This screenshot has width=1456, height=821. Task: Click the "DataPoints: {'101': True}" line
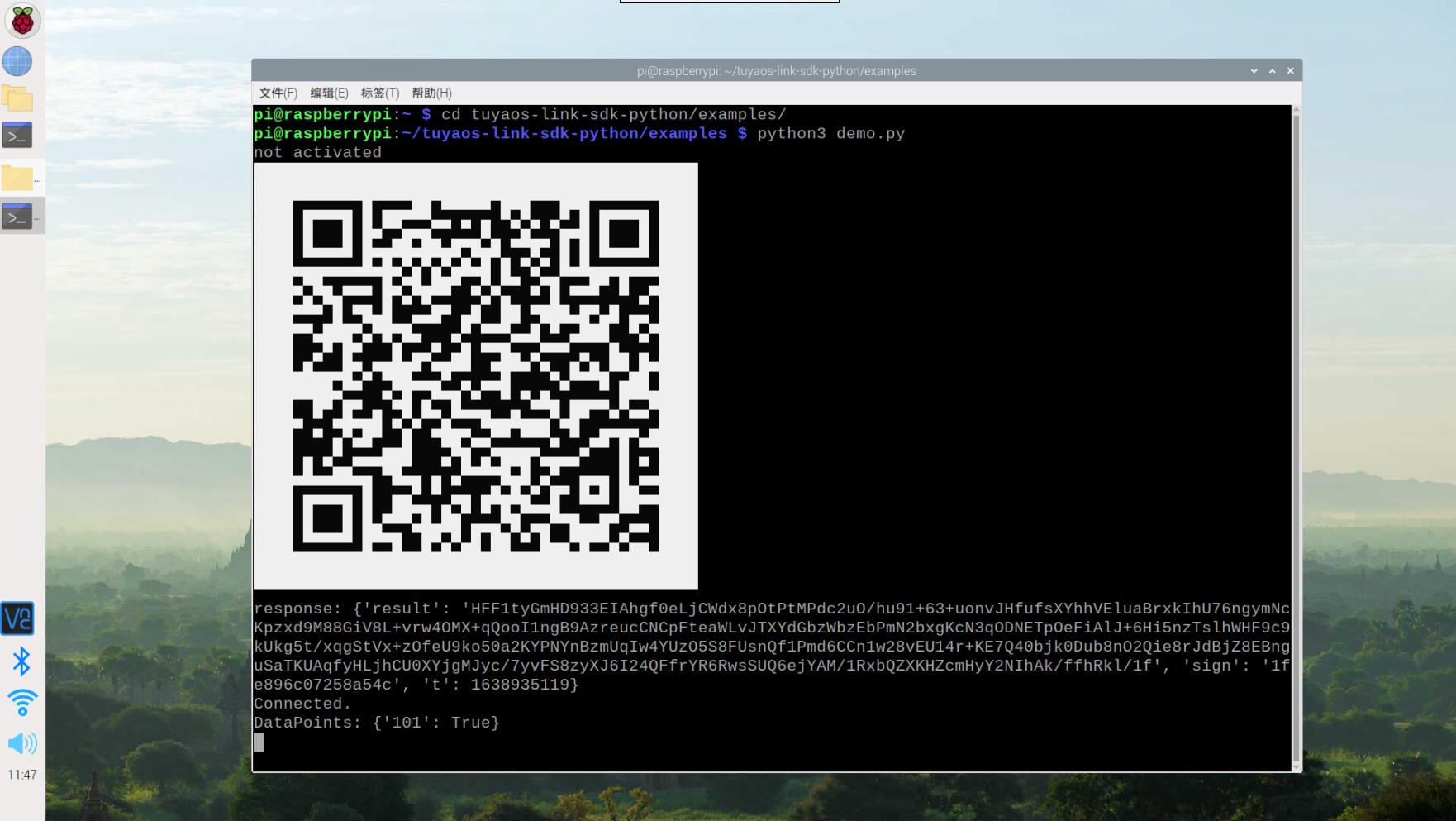click(377, 723)
